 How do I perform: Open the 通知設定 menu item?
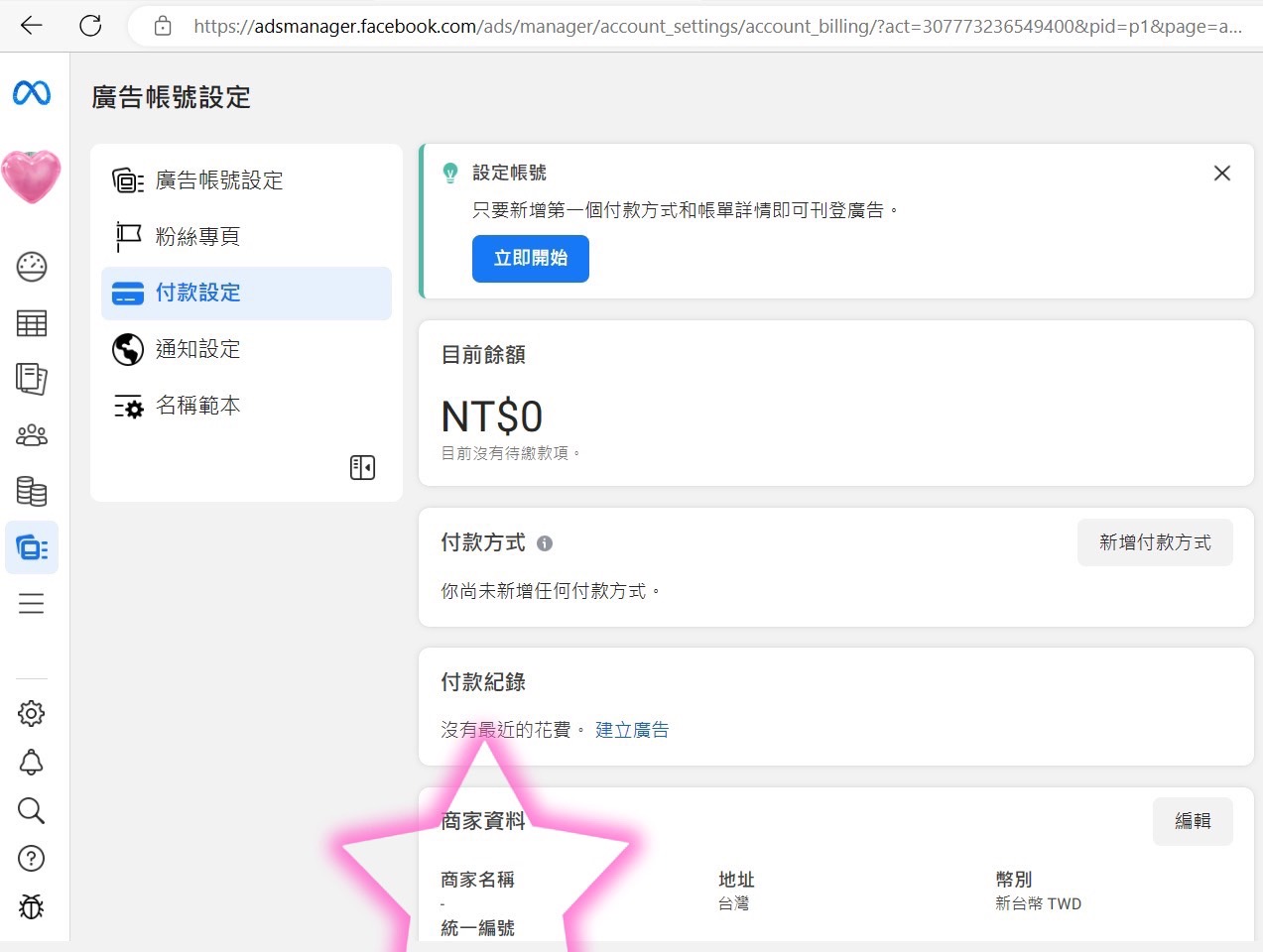click(x=247, y=349)
